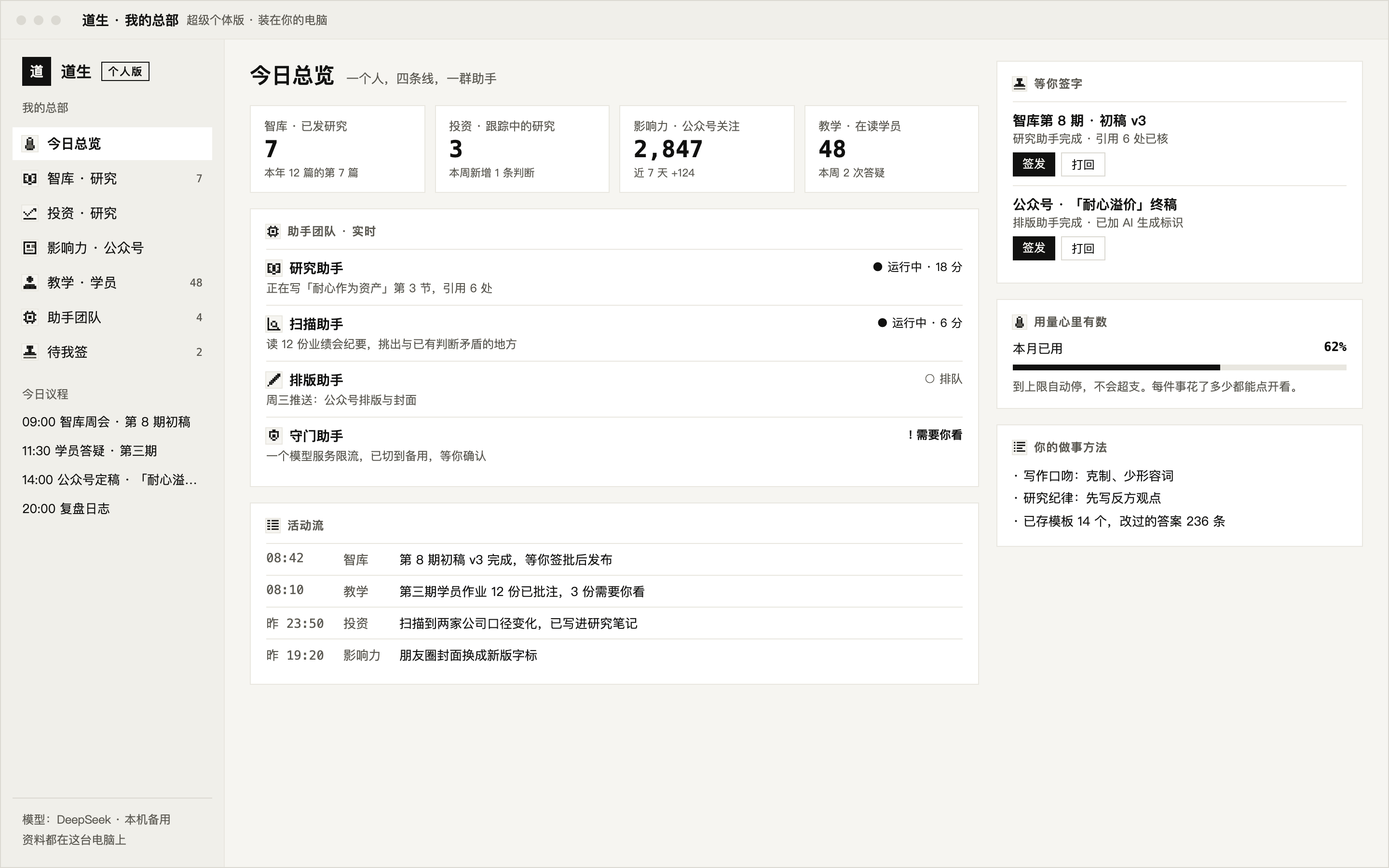Viewport: 1389px width, 868px height.
Task: Click the 投资·研究 chart icon in sidebar
Action: 30,213
